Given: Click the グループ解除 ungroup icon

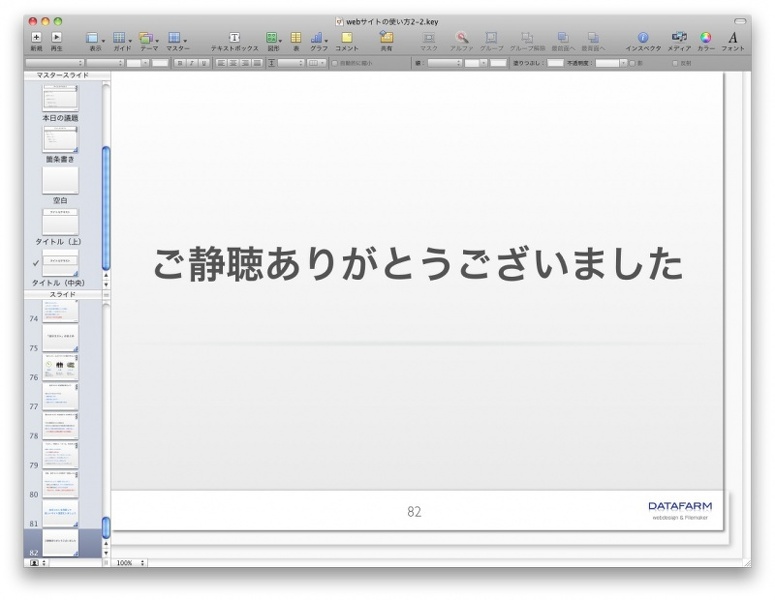Looking at the screenshot, I should click(x=527, y=38).
